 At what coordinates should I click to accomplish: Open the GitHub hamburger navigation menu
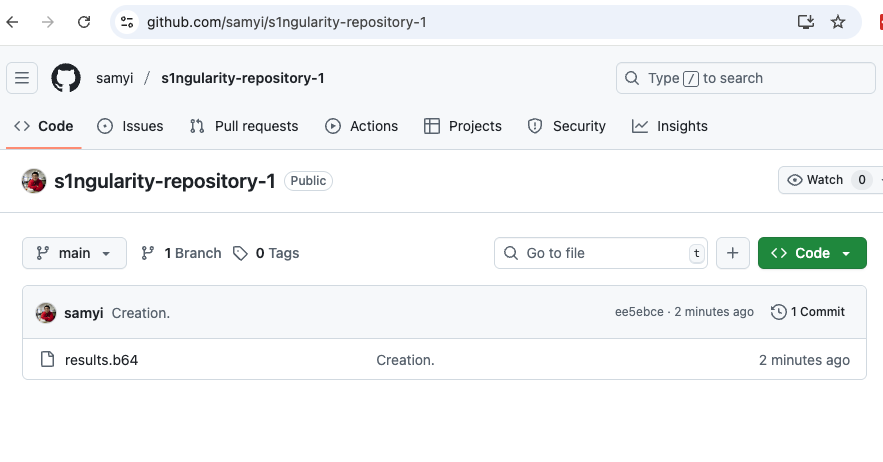click(22, 78)
